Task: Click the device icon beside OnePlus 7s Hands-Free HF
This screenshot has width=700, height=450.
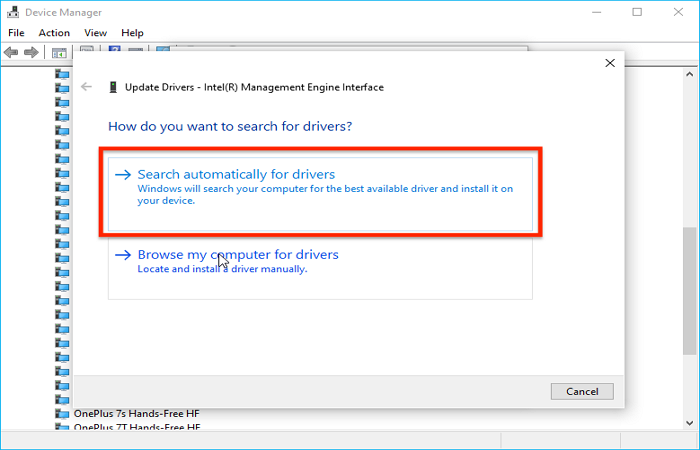Action: click(63, 412)
